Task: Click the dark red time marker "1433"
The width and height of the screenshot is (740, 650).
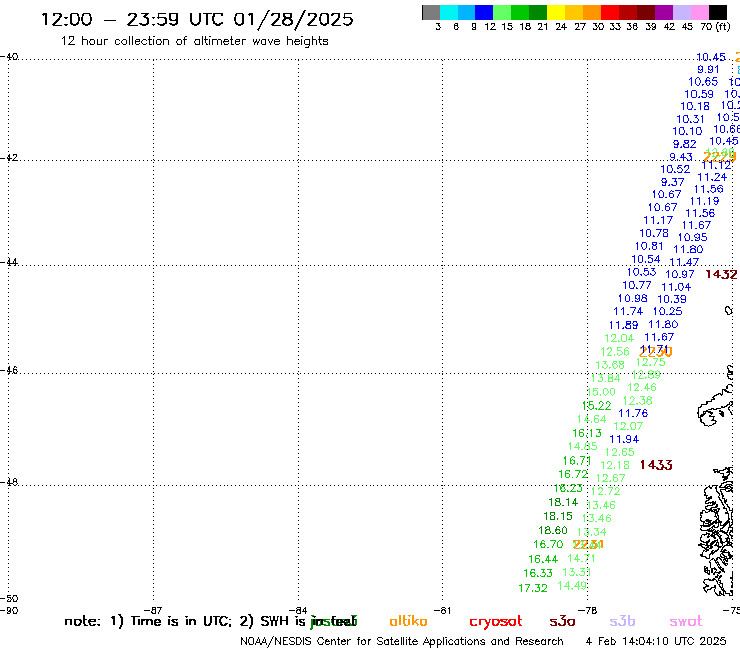Action: pos(656,465)
